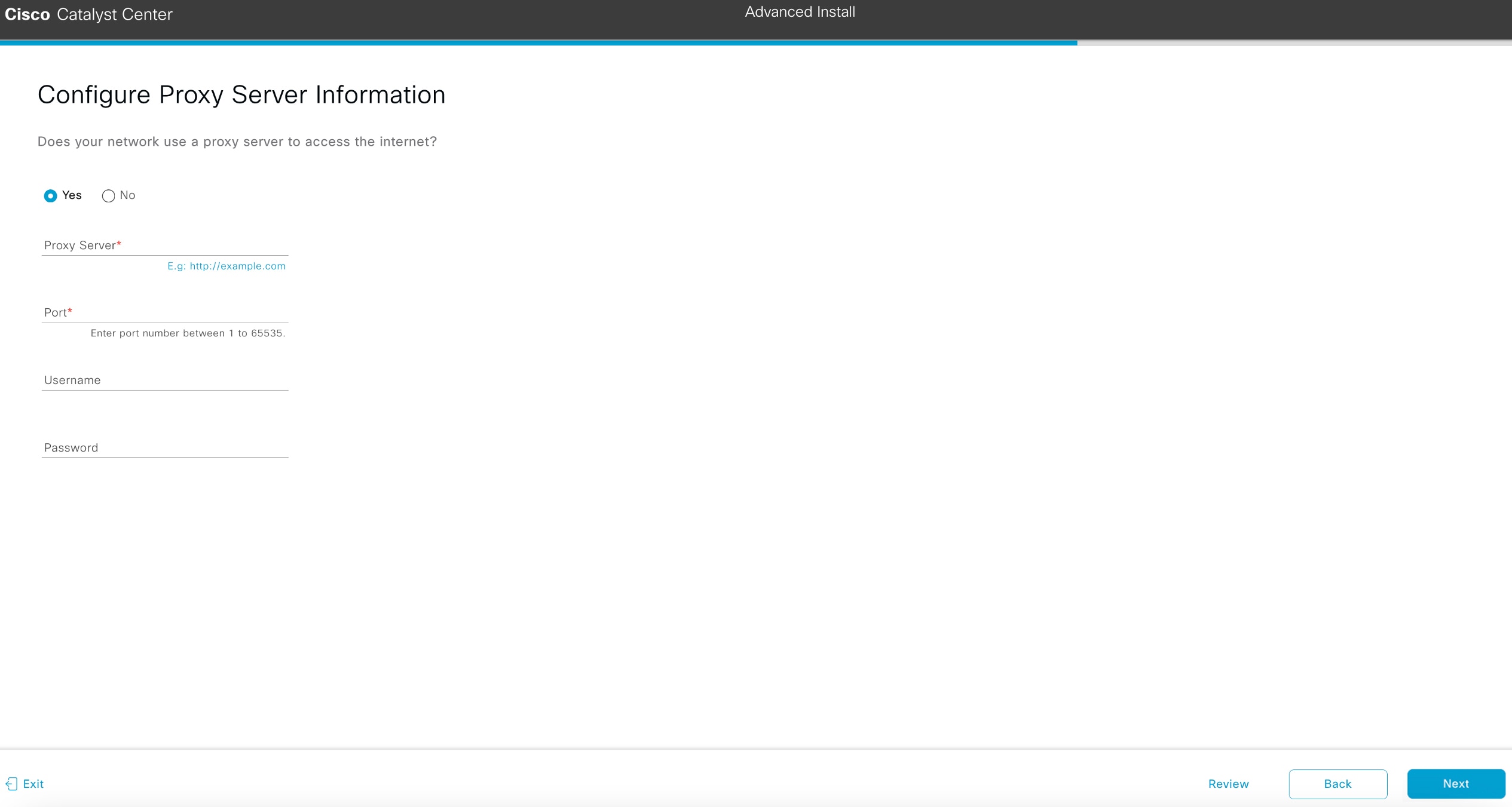Click the Back button
This screenshot has height=807, width=1512.
[1338, 784]
